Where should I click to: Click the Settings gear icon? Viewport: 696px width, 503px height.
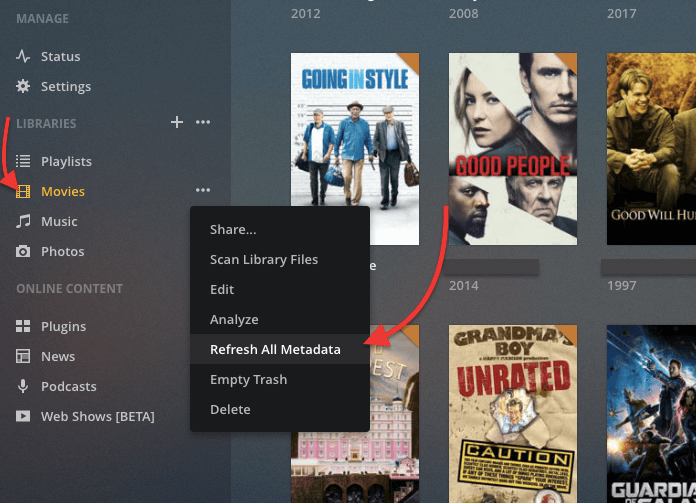(x=23, y=86)
